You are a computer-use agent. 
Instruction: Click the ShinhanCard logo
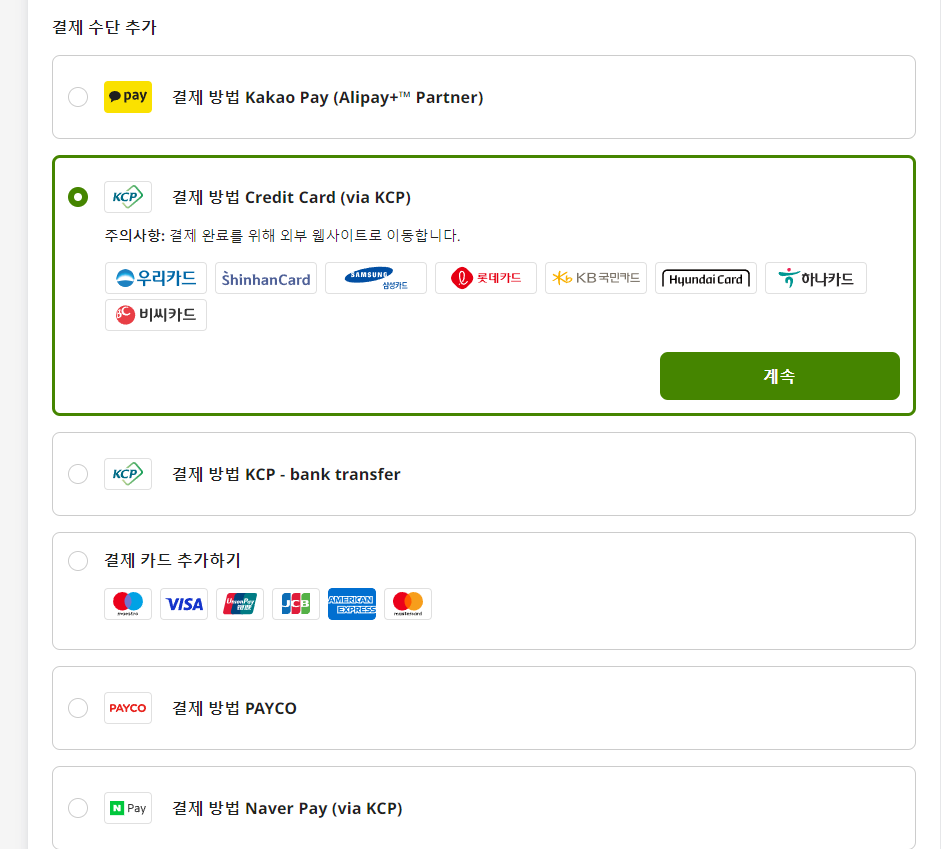pyautogui.click(x=266, y=278)
